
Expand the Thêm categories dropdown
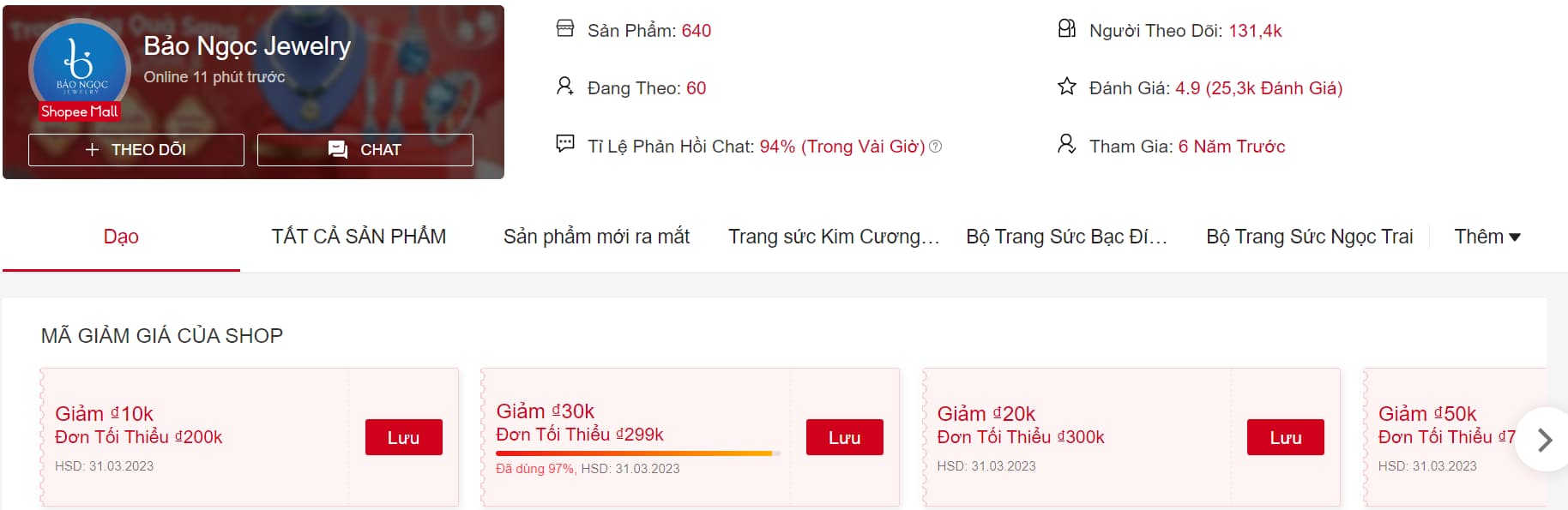point(1487,237)
